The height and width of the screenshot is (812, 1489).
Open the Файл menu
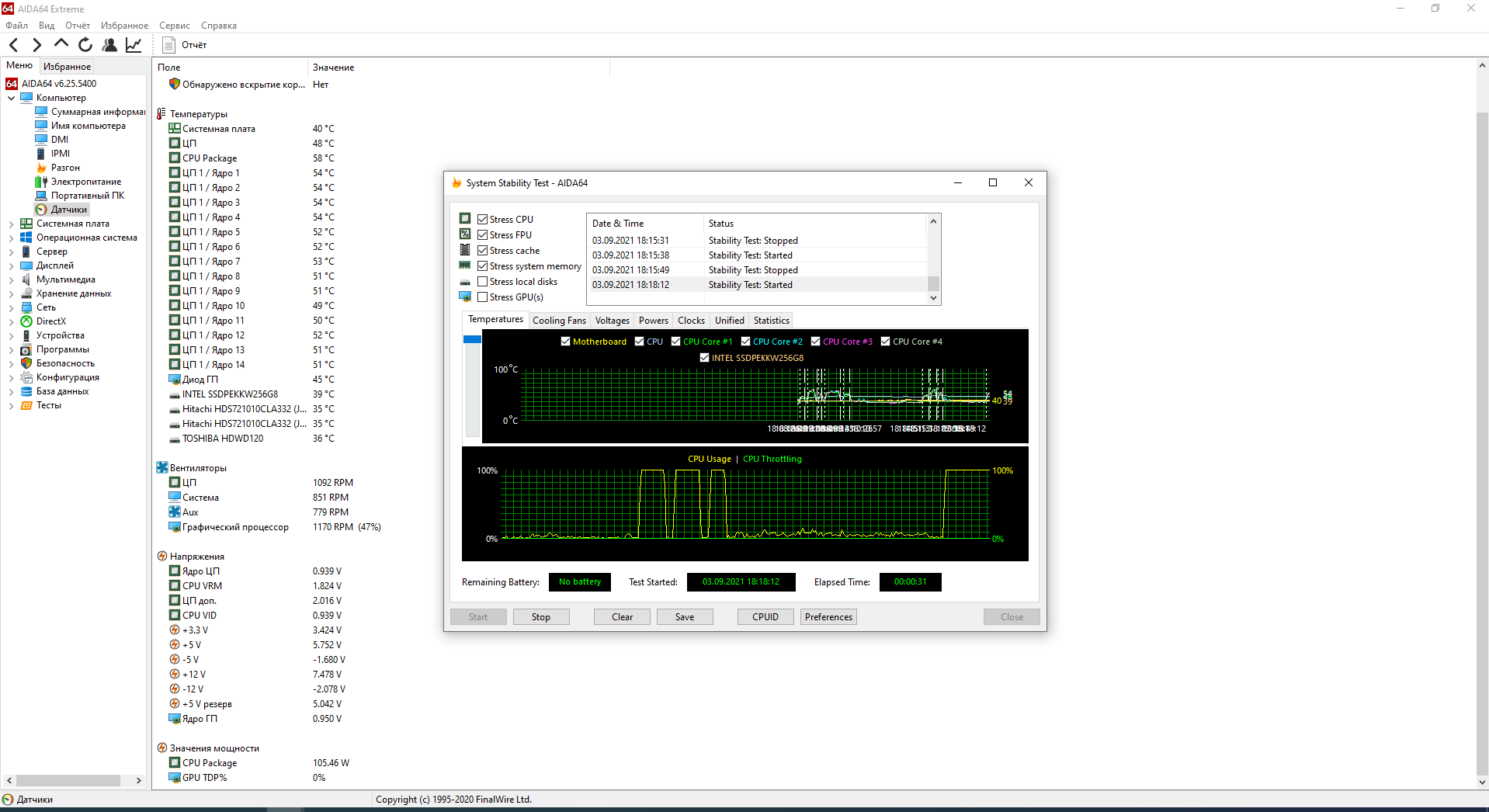coord(16,26)
